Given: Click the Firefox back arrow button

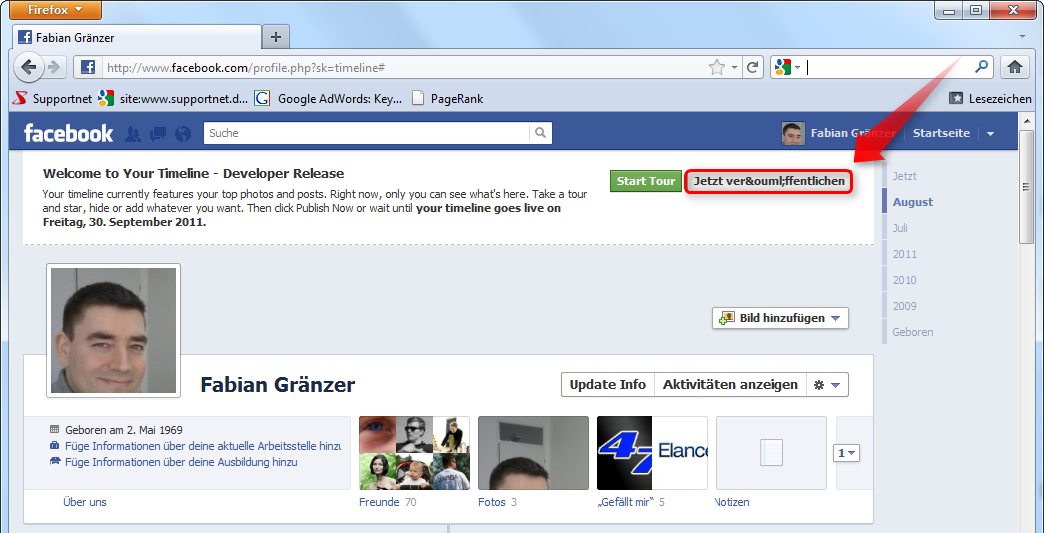Looking at the screenshot, I should [29, 67].
